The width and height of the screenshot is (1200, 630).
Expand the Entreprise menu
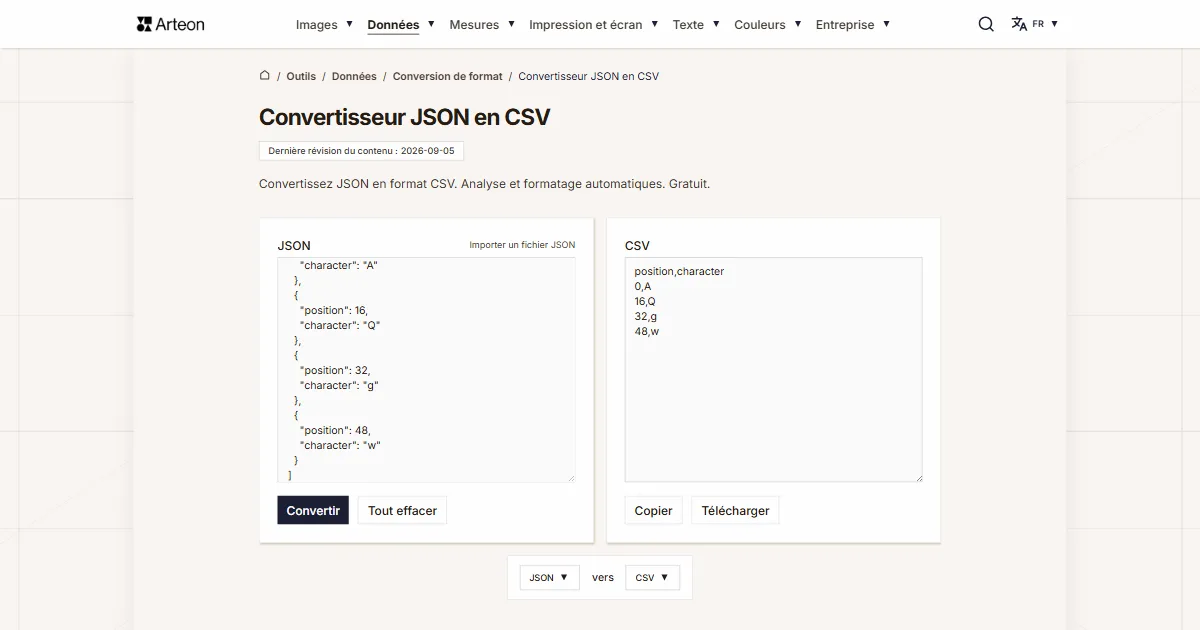[853, 24]
